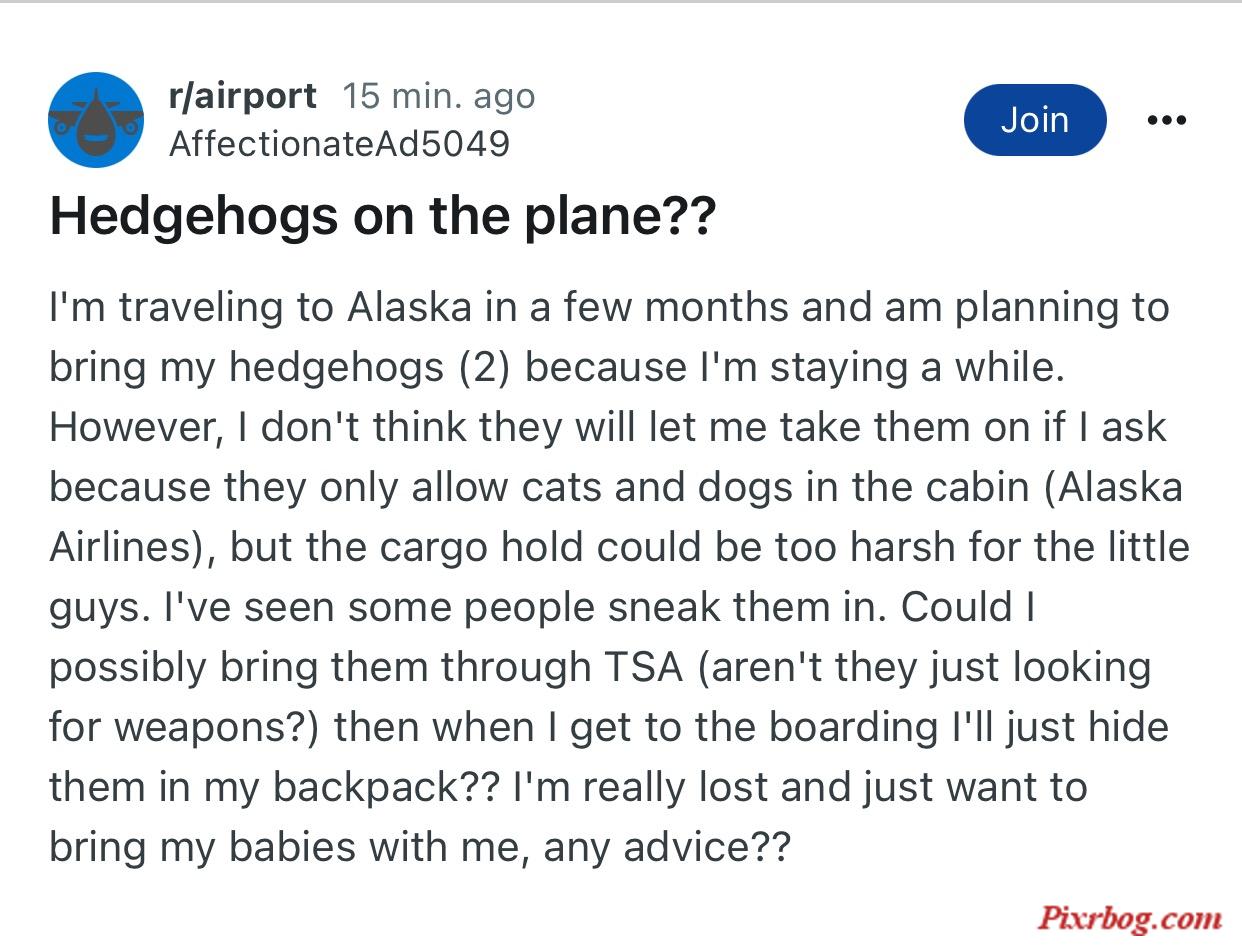Join the r/airport community
Screen dimensions: 1242x951
coord(1035,120)
